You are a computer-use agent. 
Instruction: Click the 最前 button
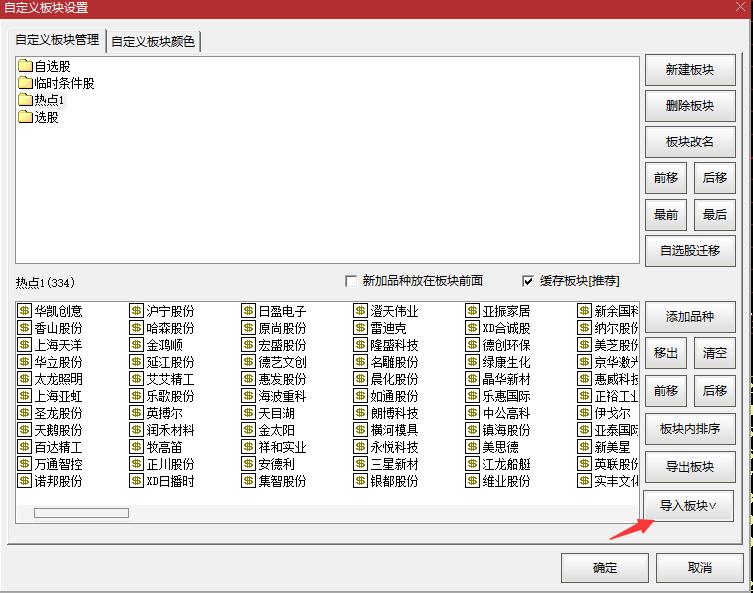point(666,215)
